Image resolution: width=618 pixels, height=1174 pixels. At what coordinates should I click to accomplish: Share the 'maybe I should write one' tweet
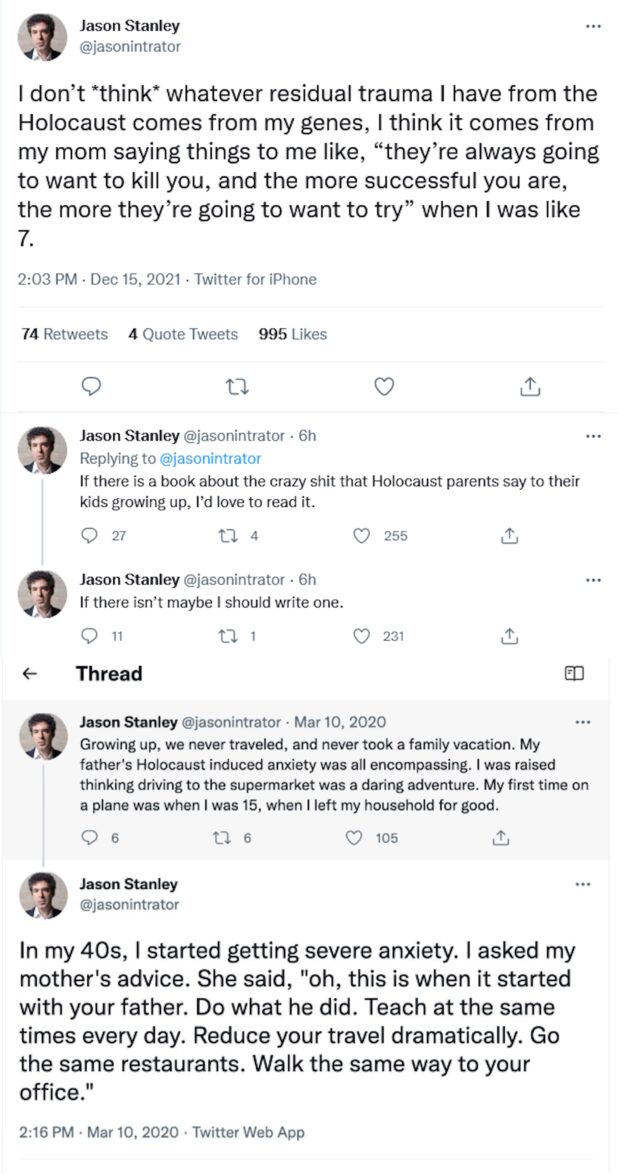tap(508, 635)
